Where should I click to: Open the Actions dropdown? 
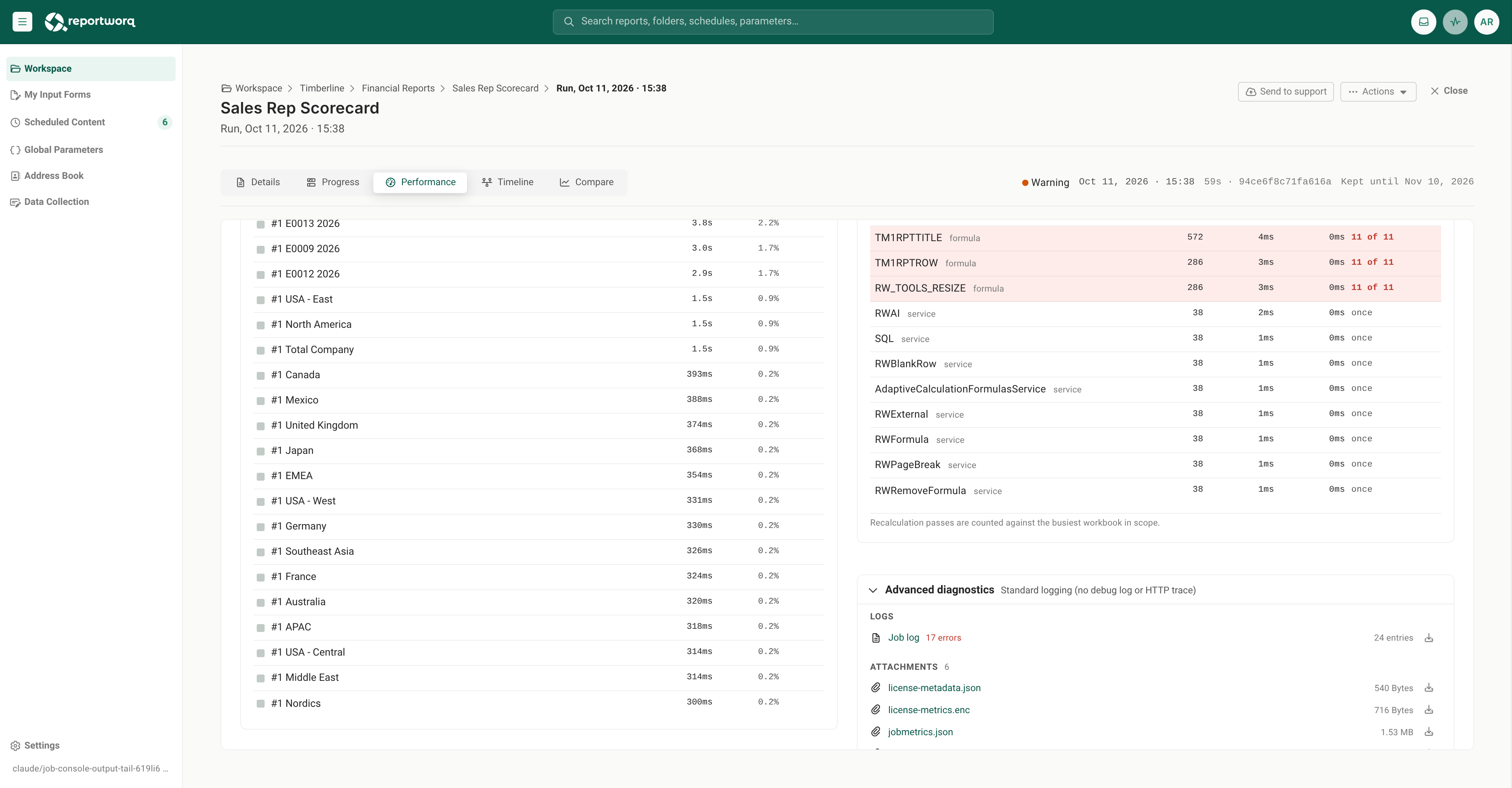1378,91
